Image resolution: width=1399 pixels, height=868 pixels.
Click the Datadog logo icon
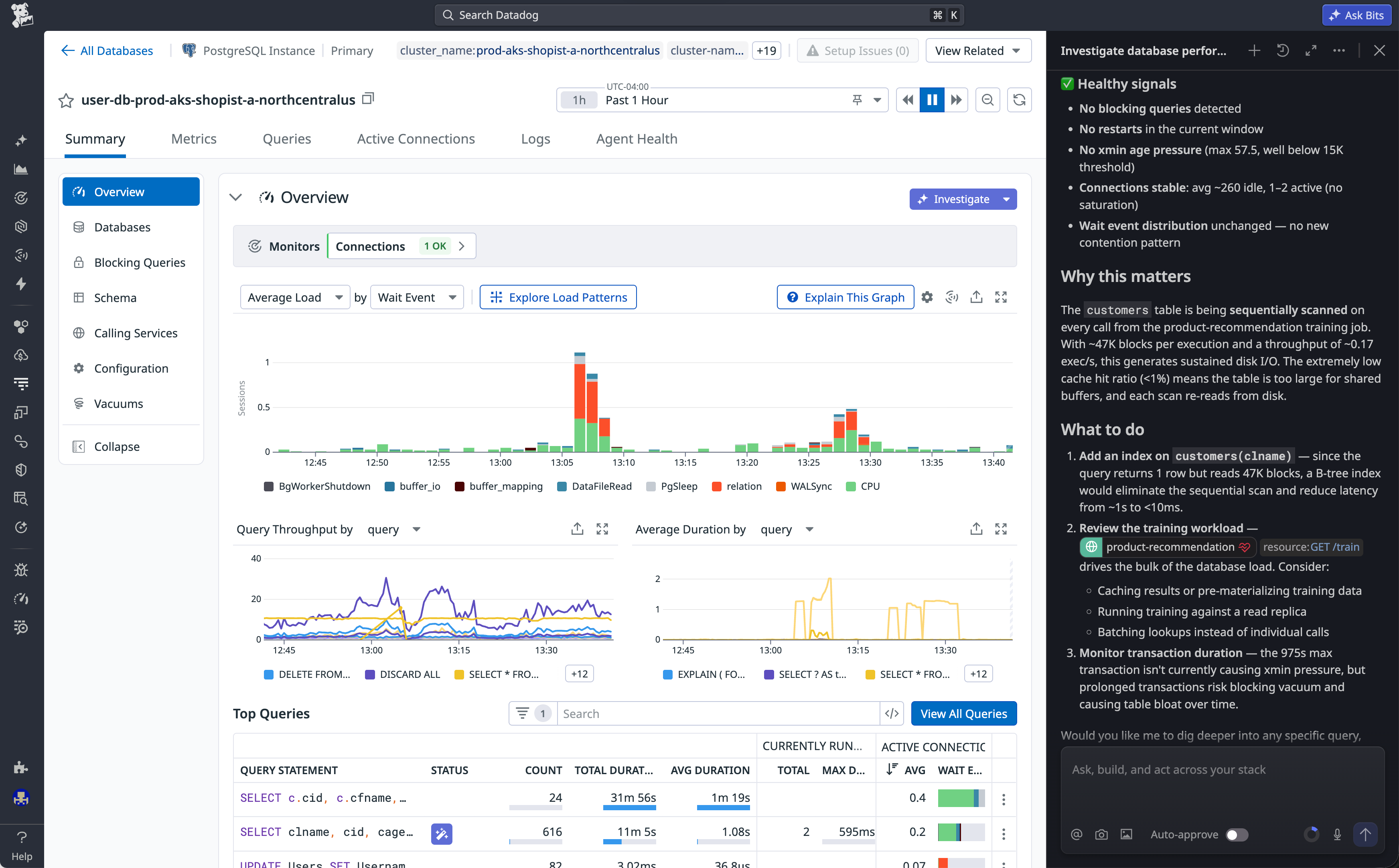click(x=22, y=15)
